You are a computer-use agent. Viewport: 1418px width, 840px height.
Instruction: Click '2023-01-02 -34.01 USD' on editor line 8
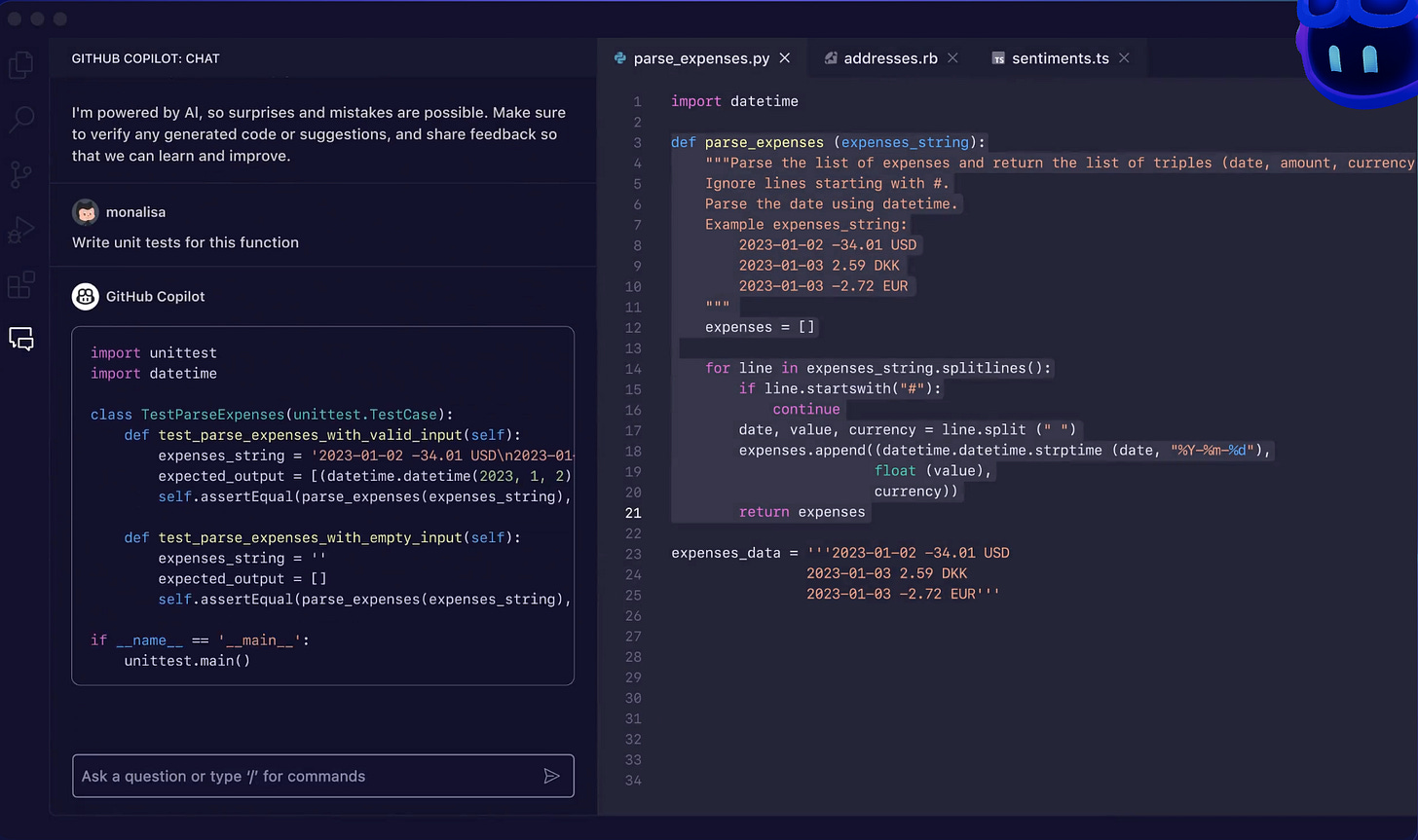coord(828,244)
